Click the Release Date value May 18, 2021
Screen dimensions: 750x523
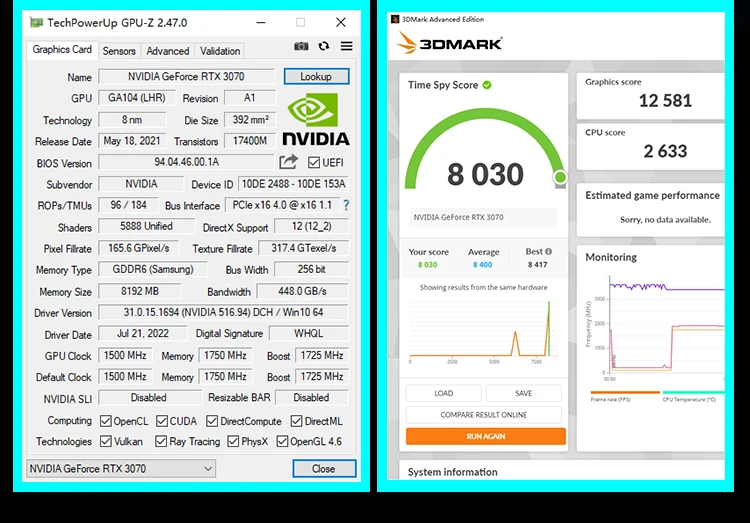point(132,141)
